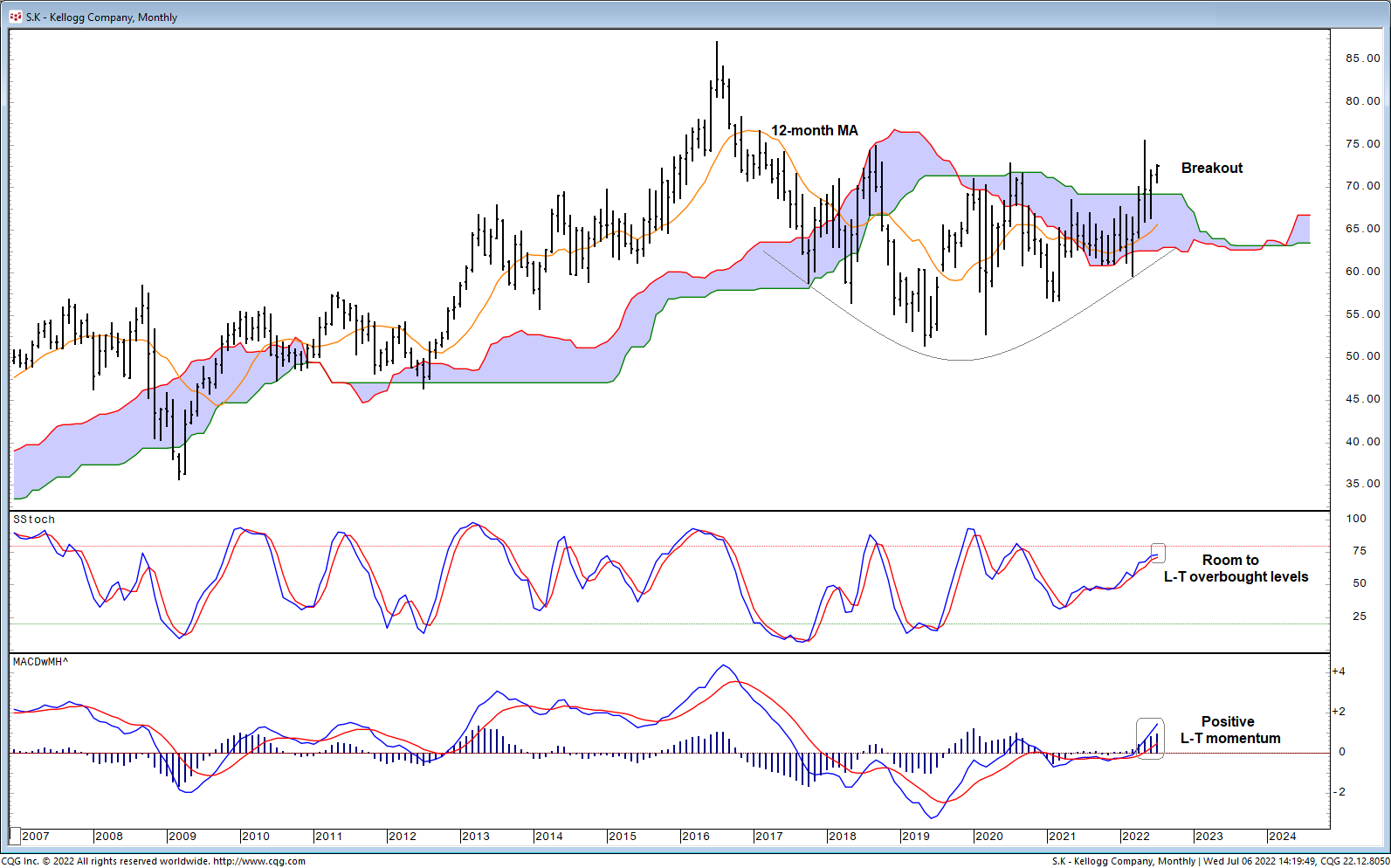This screenshot has width=1391, height=868.
Task: Click the 50.00 price axis label
Action: tap(1363, 356)
